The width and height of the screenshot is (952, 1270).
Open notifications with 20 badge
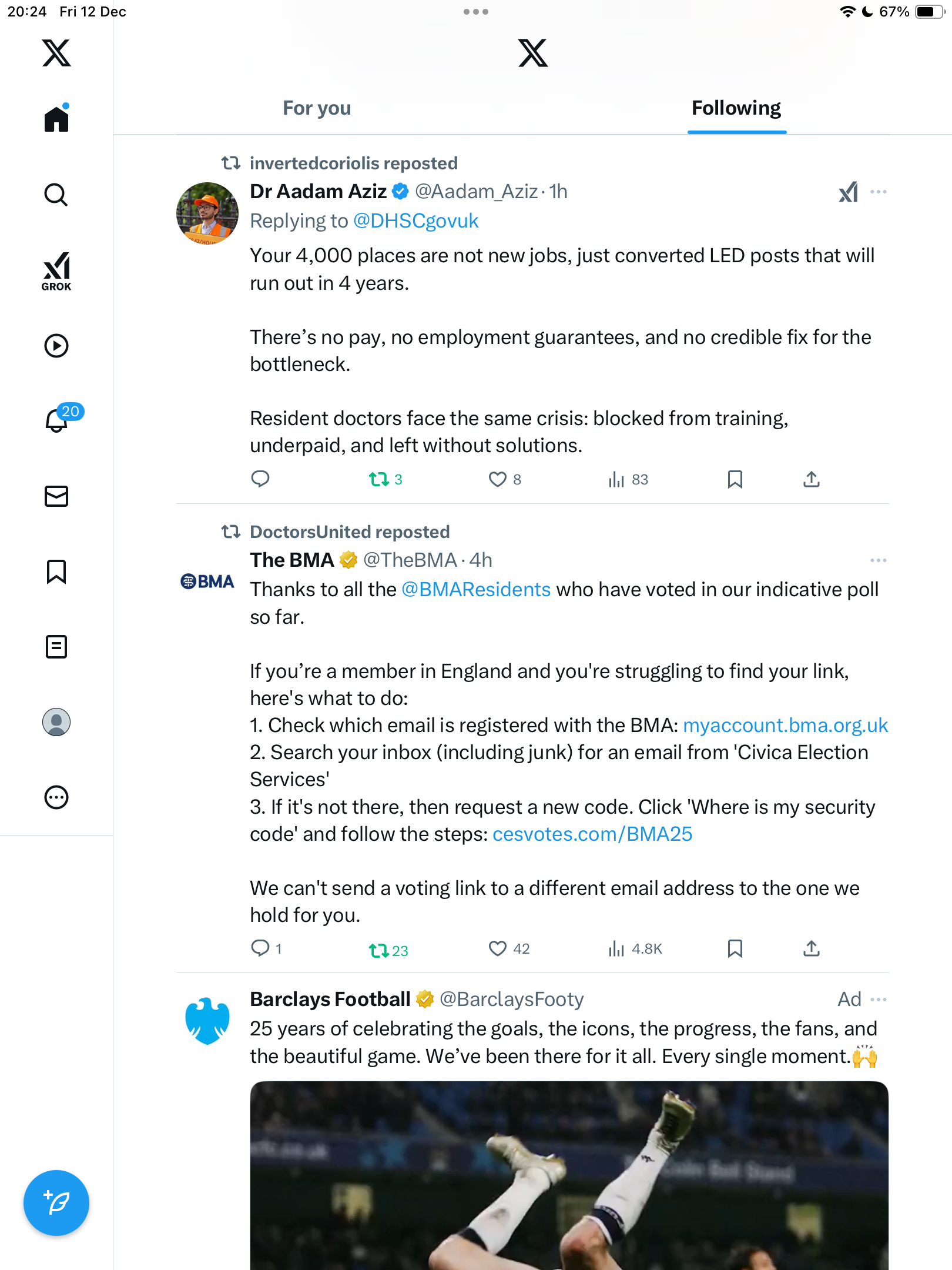click(58, 420)
